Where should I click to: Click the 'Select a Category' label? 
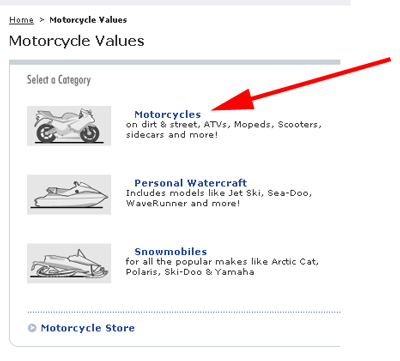pyautogui.click(x=59, y=80)
